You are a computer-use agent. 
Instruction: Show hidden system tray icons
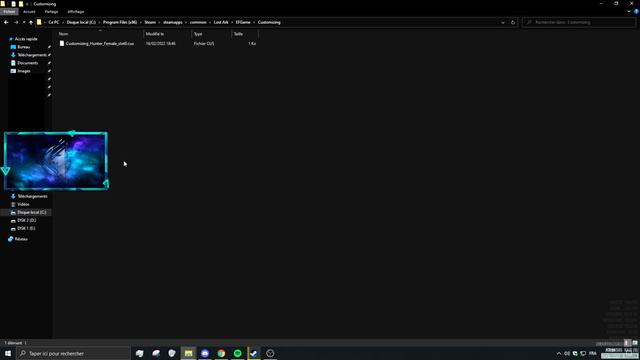pos(559,353)
